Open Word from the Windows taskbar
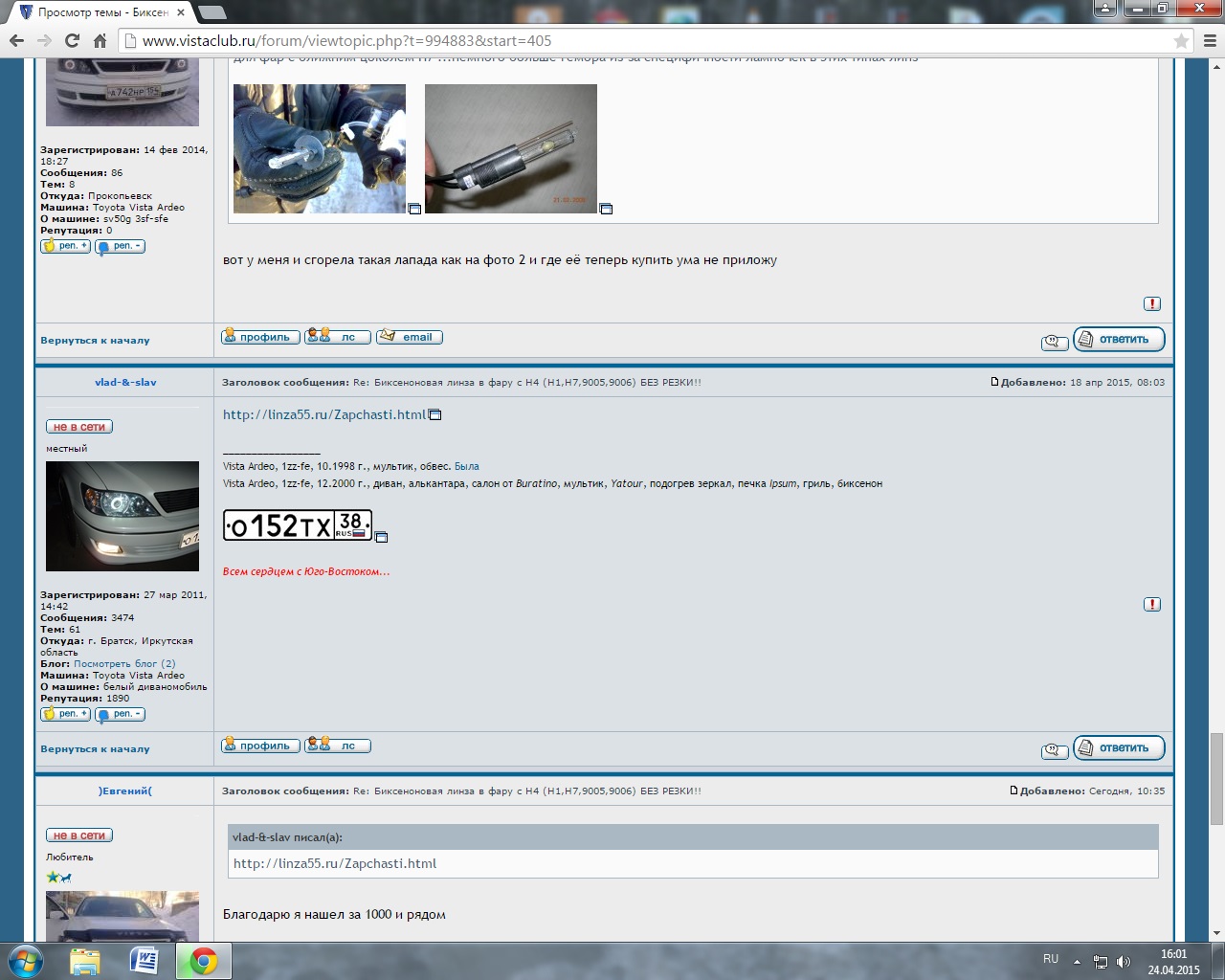This screenshot has height=980, width=1225. pos(144,960)
